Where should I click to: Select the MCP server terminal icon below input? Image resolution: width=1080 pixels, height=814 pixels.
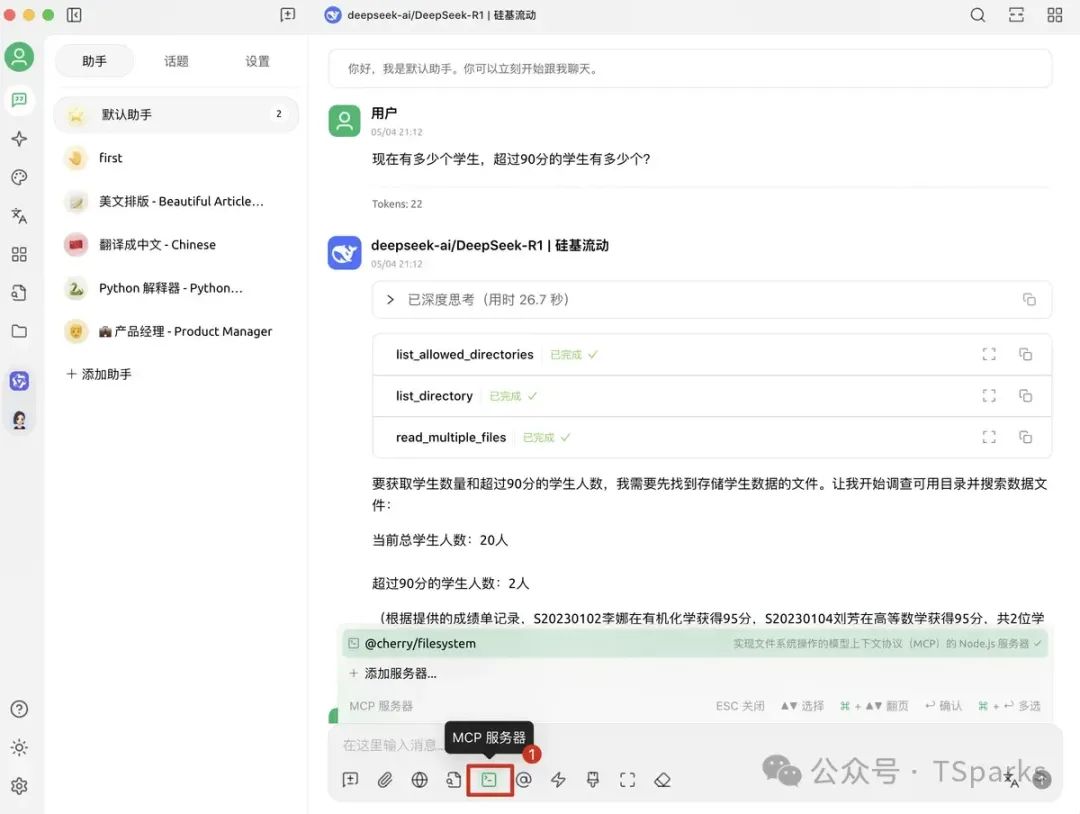[x=490, y=779]
